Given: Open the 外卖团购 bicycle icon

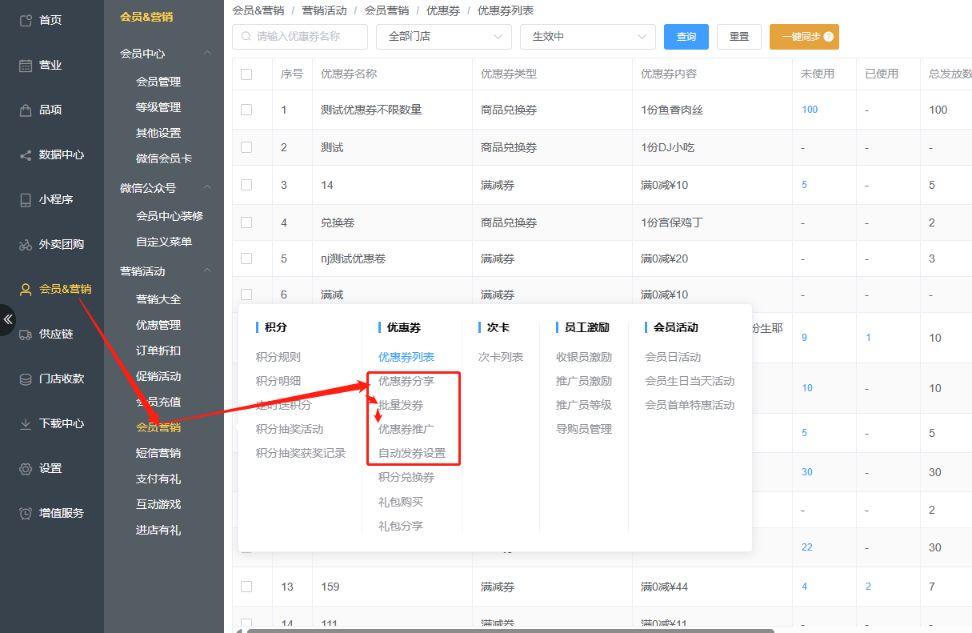Looking at the screenshot, I should (x=25, y=245).
